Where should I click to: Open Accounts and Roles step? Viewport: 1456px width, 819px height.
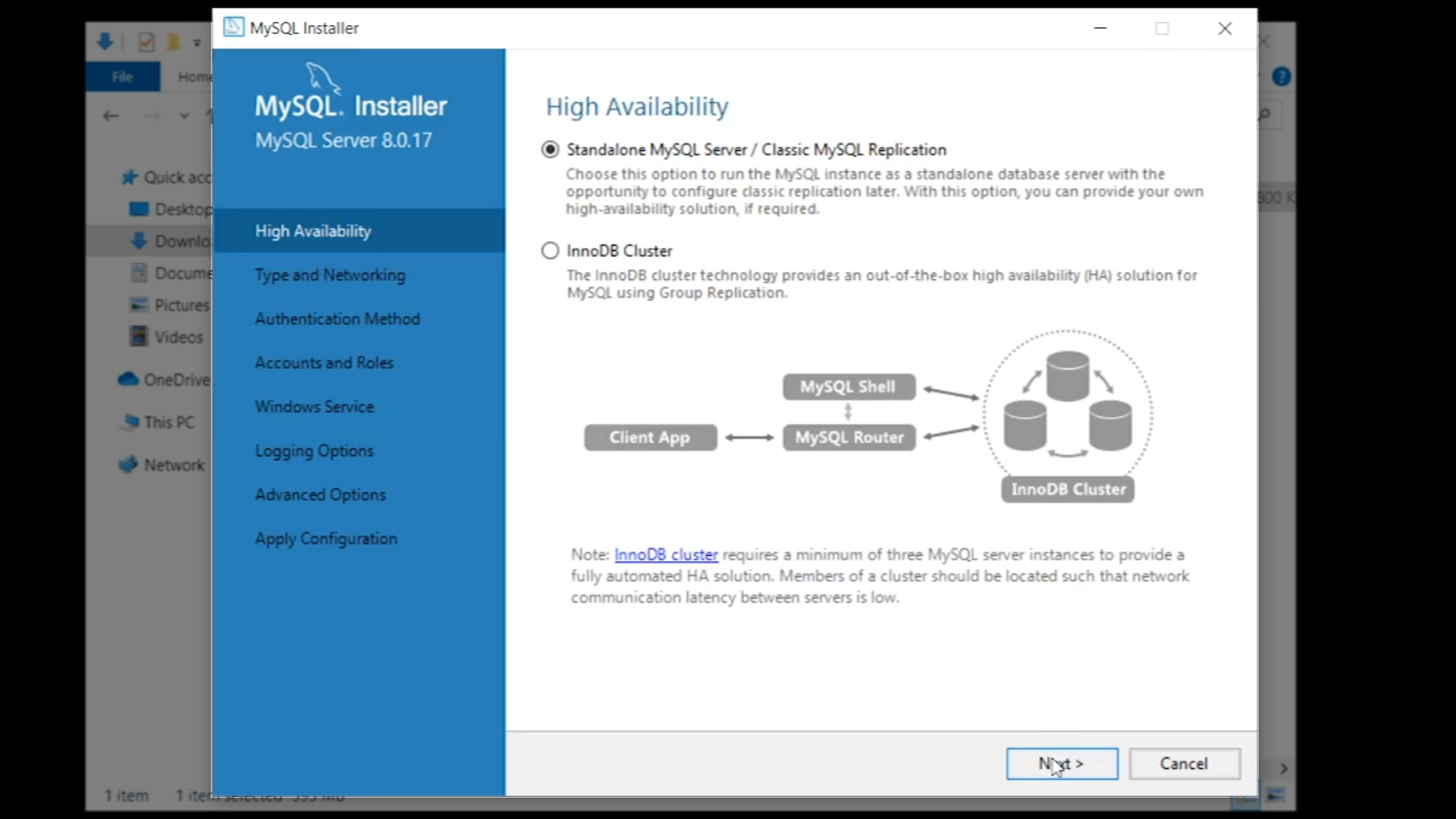(324, 363)
